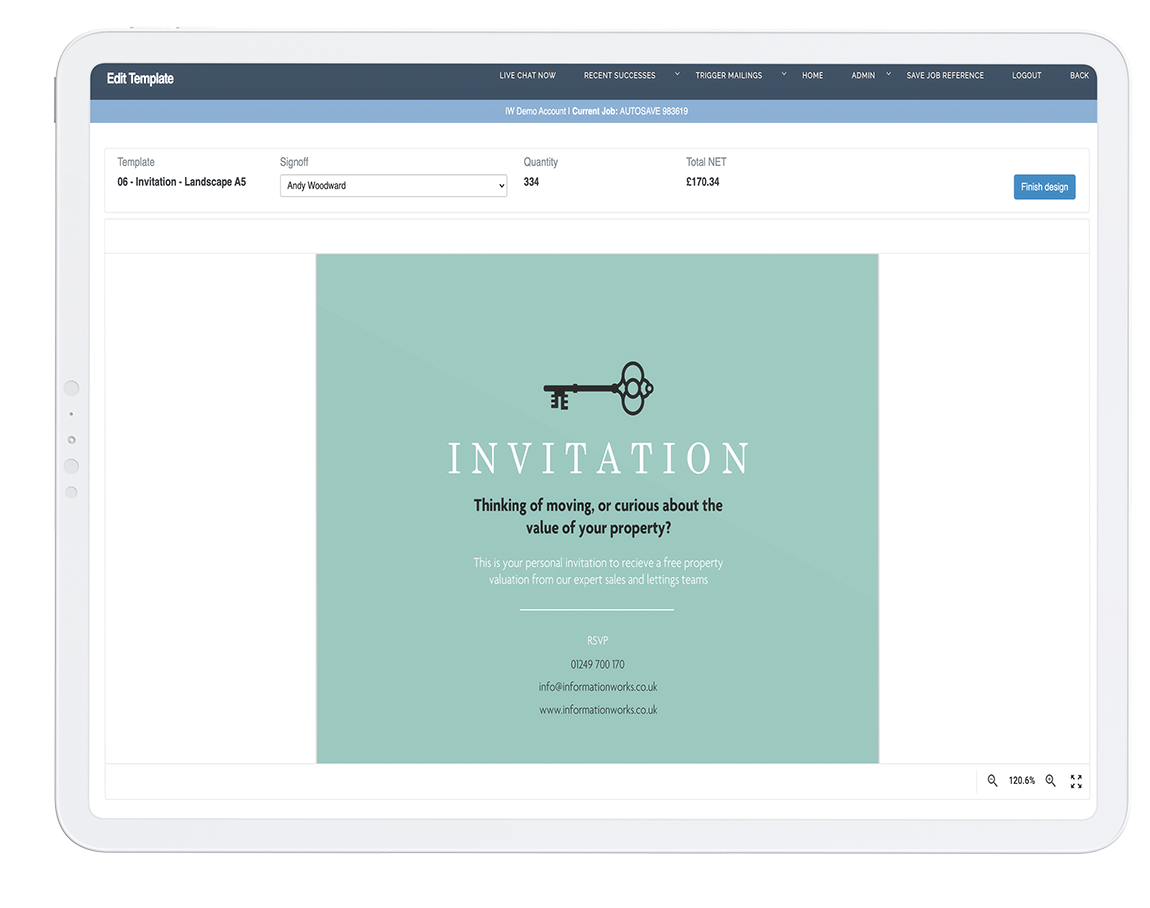Open the Admin menu chevron
The image size is (1150, 908).
click(888, 74)
